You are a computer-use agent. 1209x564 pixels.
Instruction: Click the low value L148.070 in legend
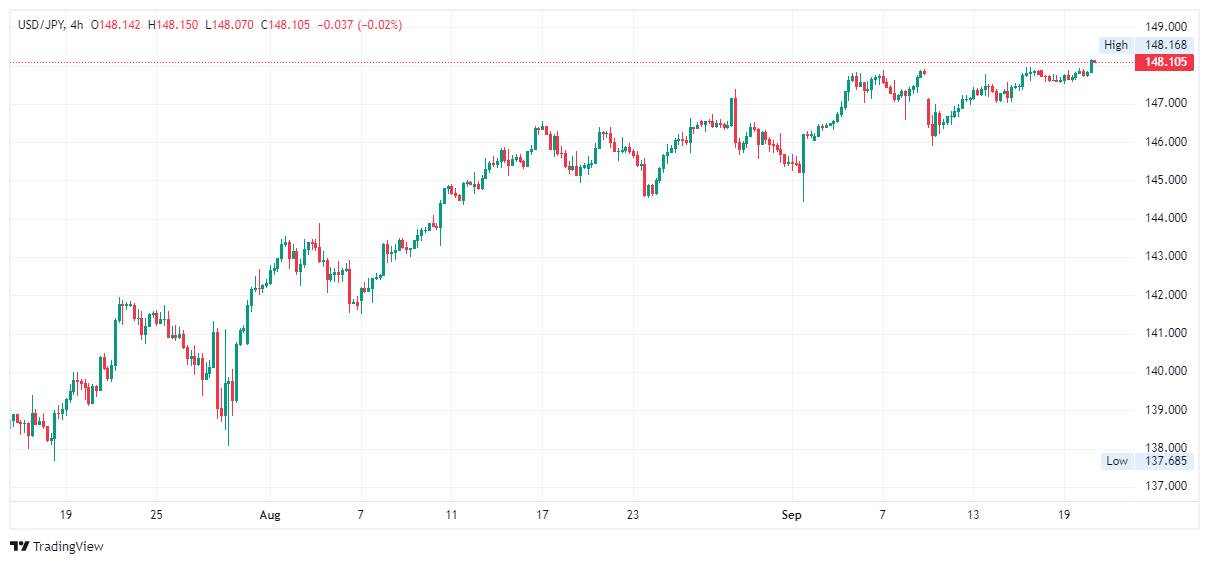(x=230, y=25)
